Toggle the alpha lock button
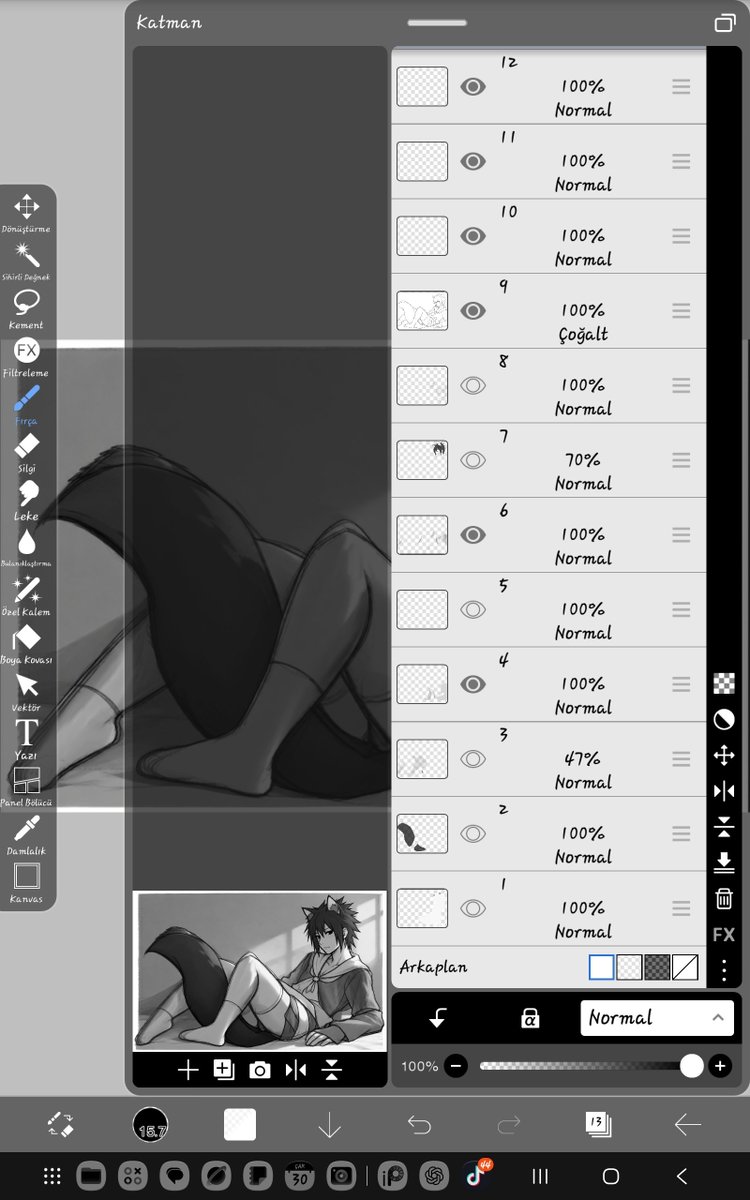The image size is (750, 1200). tap(530, 1018)
